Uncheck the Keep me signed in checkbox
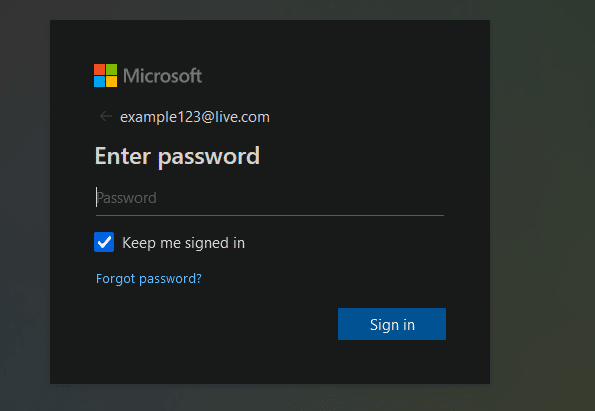Image resolution: width=595 pixels, height=411 pixels. (104, 242)
